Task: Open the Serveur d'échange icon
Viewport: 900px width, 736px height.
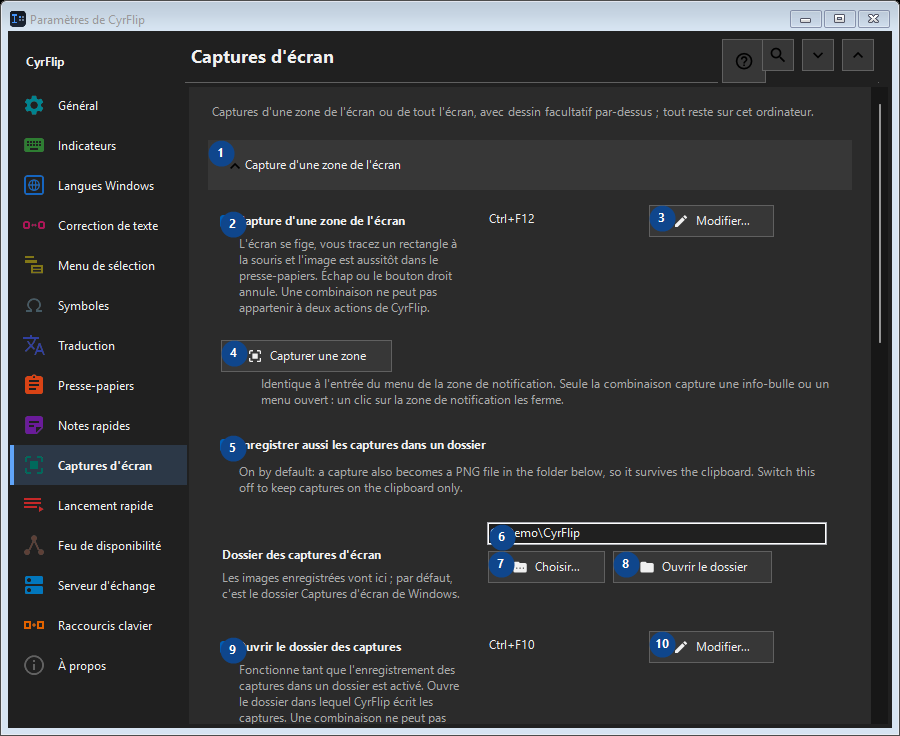Action: coord(34,586)
